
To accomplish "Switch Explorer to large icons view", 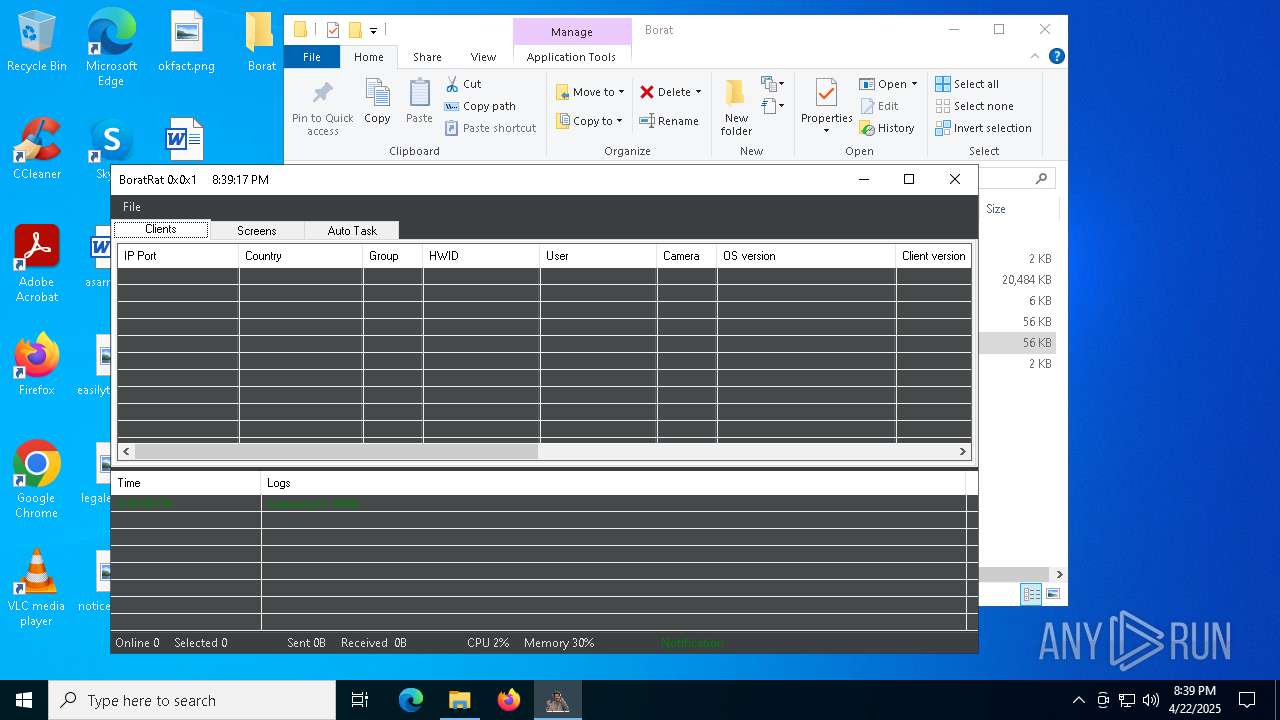I will (1052, 594).
